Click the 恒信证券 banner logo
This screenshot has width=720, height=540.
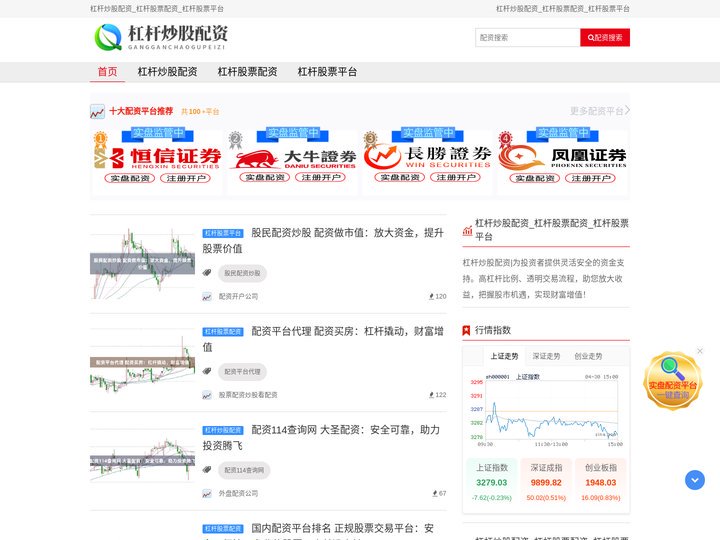click(157, 157)
